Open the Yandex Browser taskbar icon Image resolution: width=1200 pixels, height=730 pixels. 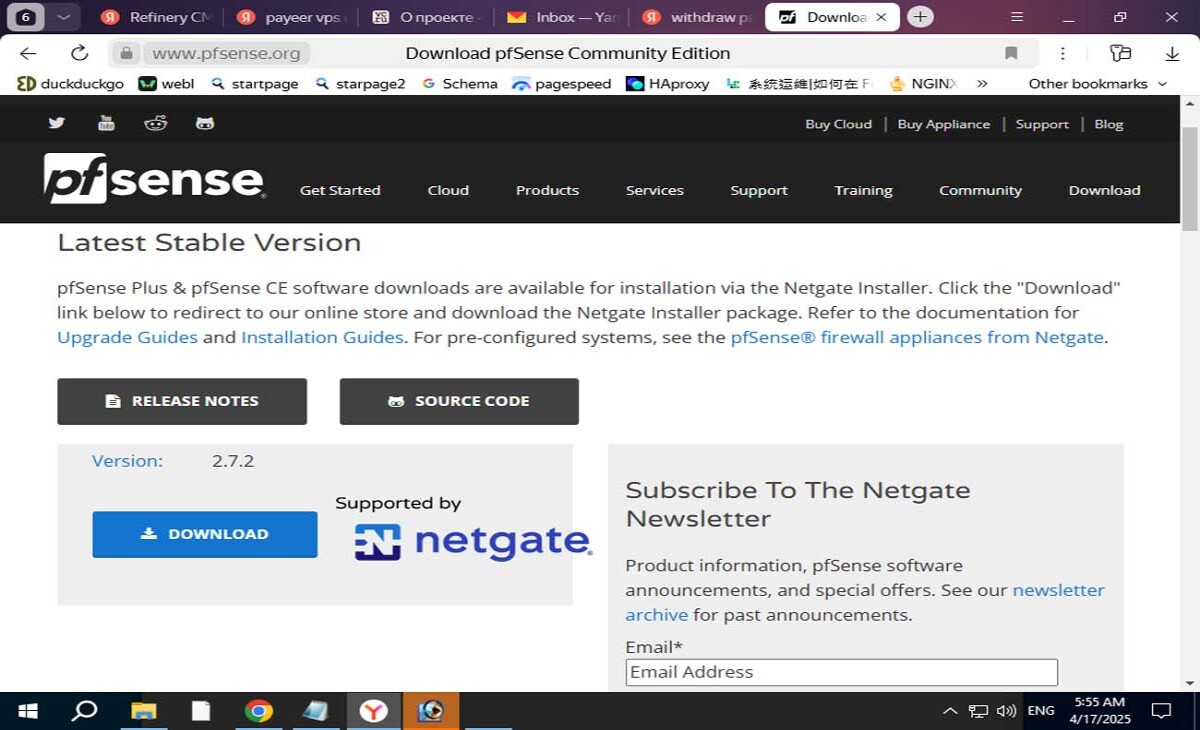tap(374, 711)
